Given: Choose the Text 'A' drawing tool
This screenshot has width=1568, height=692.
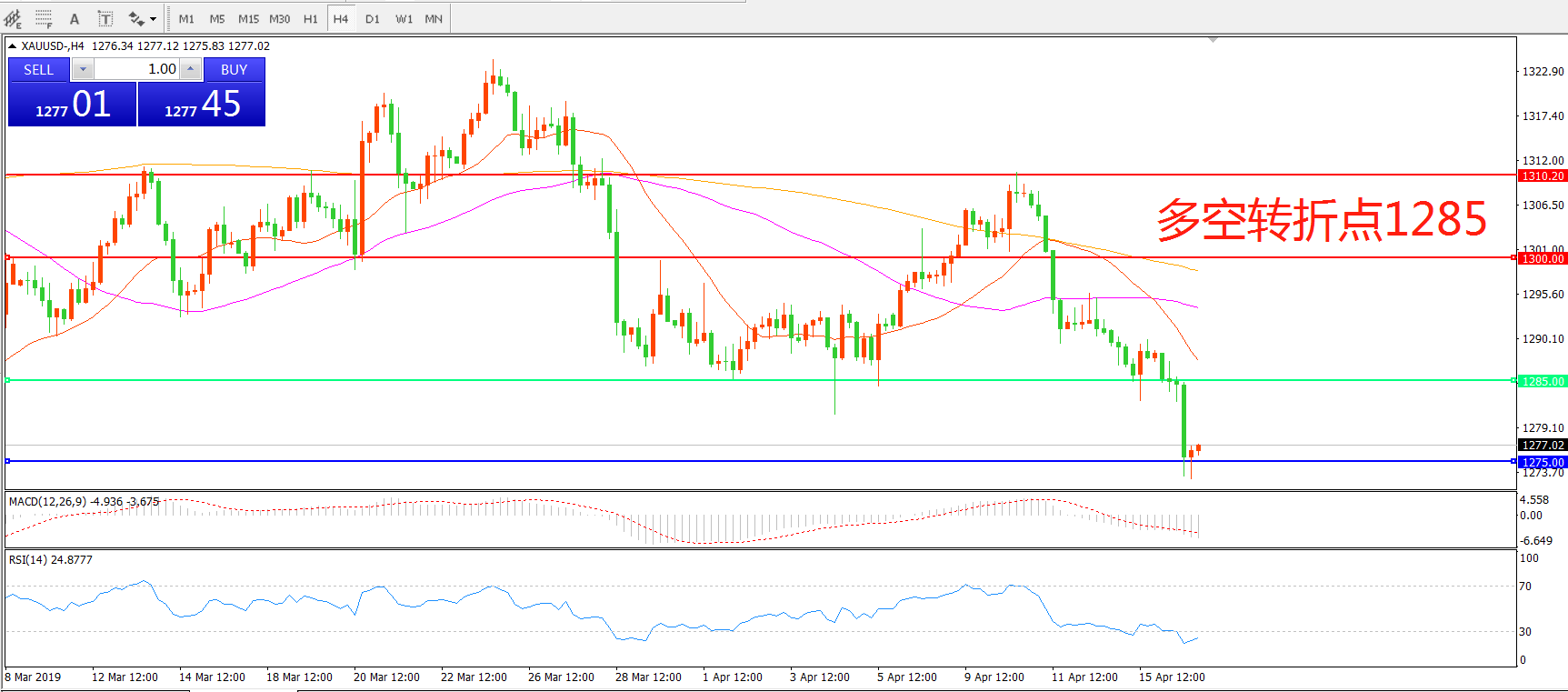Looking at the screenshot, I should (75, 18).
